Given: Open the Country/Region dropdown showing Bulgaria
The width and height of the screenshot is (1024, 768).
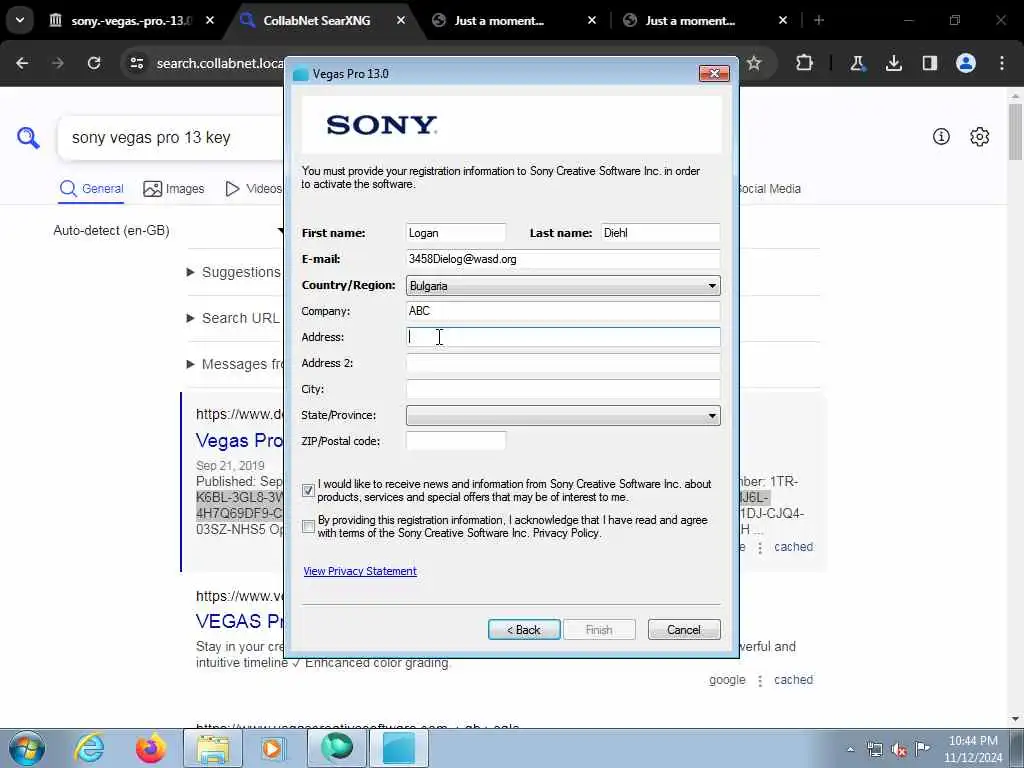Looking at the screenshot, I should point(563,285).
